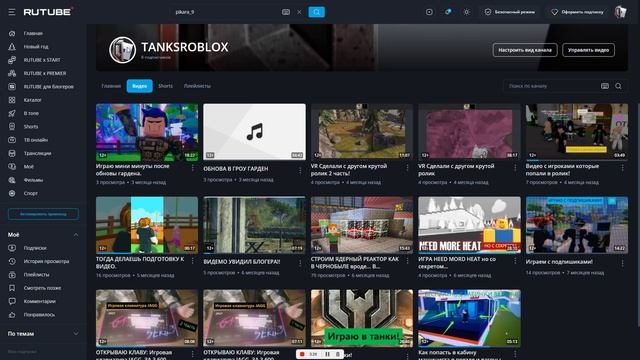Click the virtual keyboard icon in top search bar
The height and width of the screenshot is (360, 640).
click(286, 12)
